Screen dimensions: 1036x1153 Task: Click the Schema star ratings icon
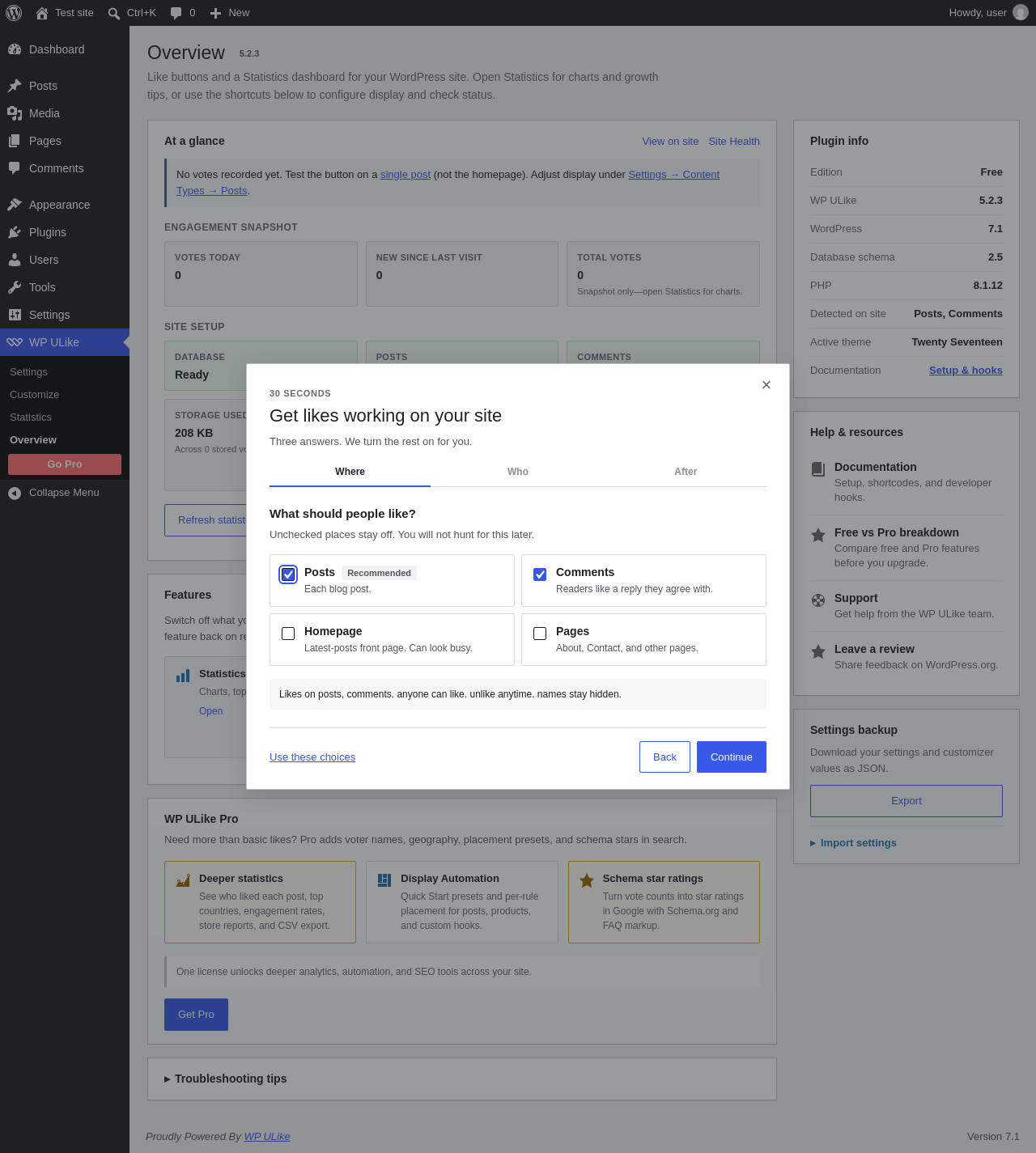click(x=587, y=880)
